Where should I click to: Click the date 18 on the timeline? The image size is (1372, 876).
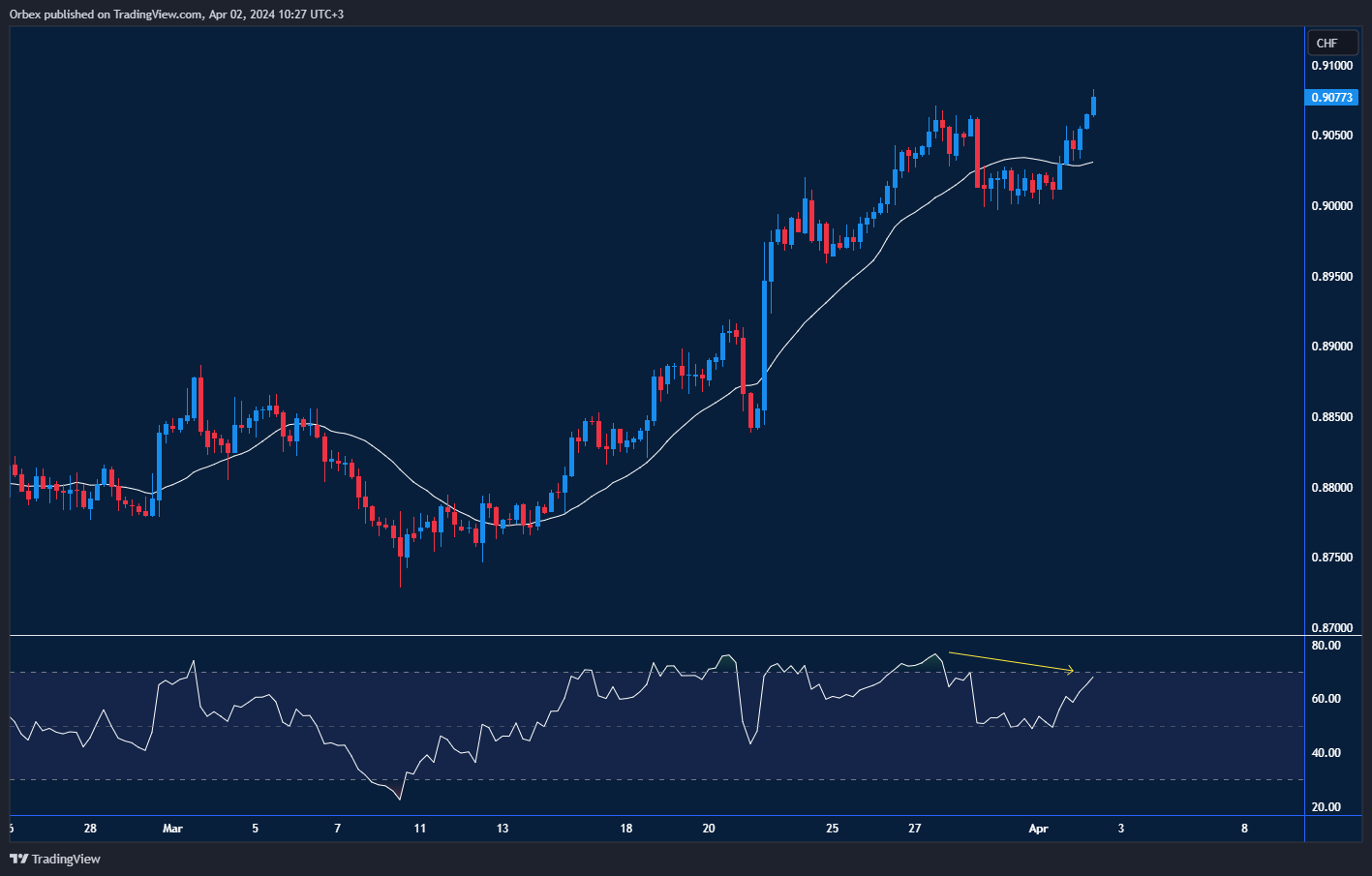tap(625, 829)
